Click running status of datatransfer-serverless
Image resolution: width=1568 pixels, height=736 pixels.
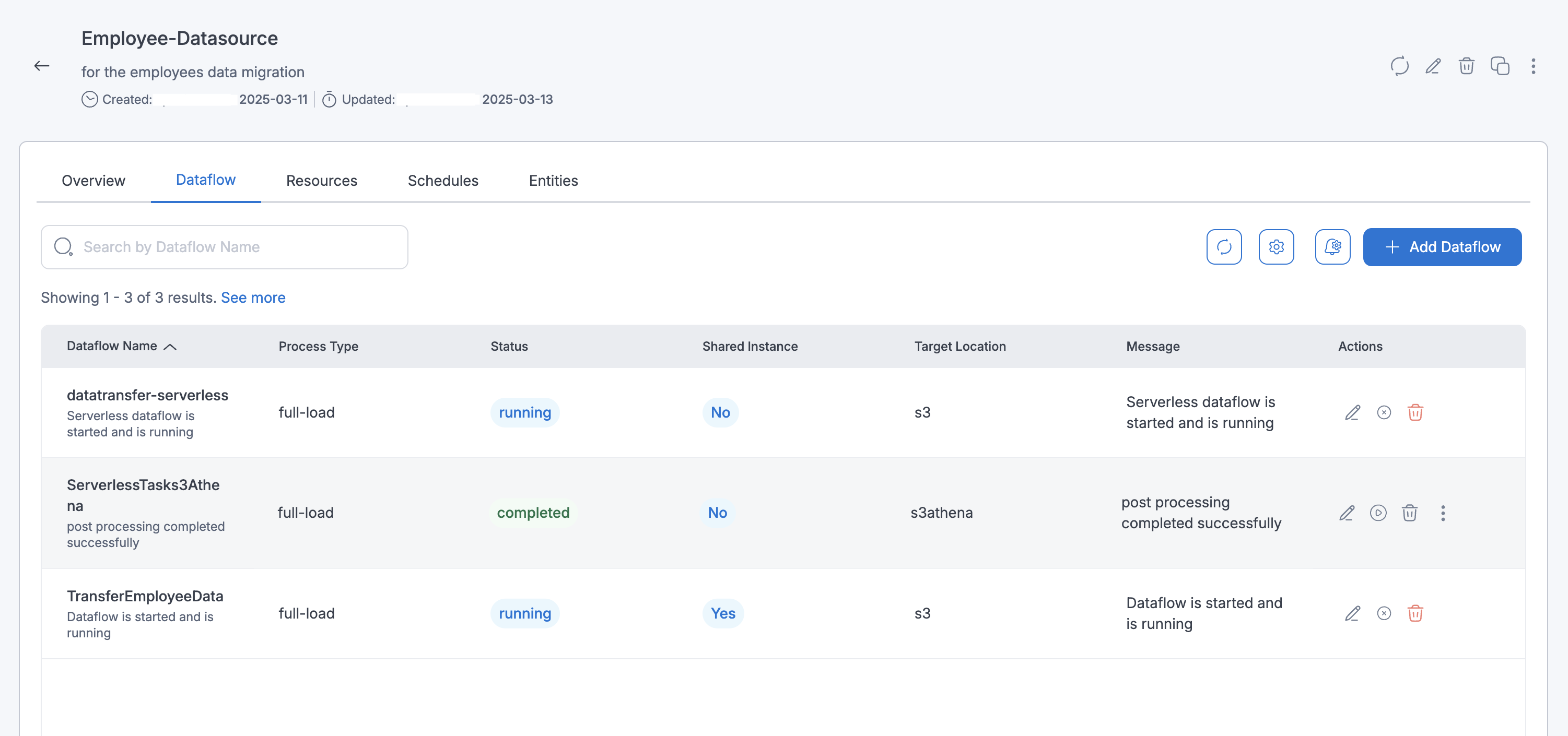tap(525, 412)
